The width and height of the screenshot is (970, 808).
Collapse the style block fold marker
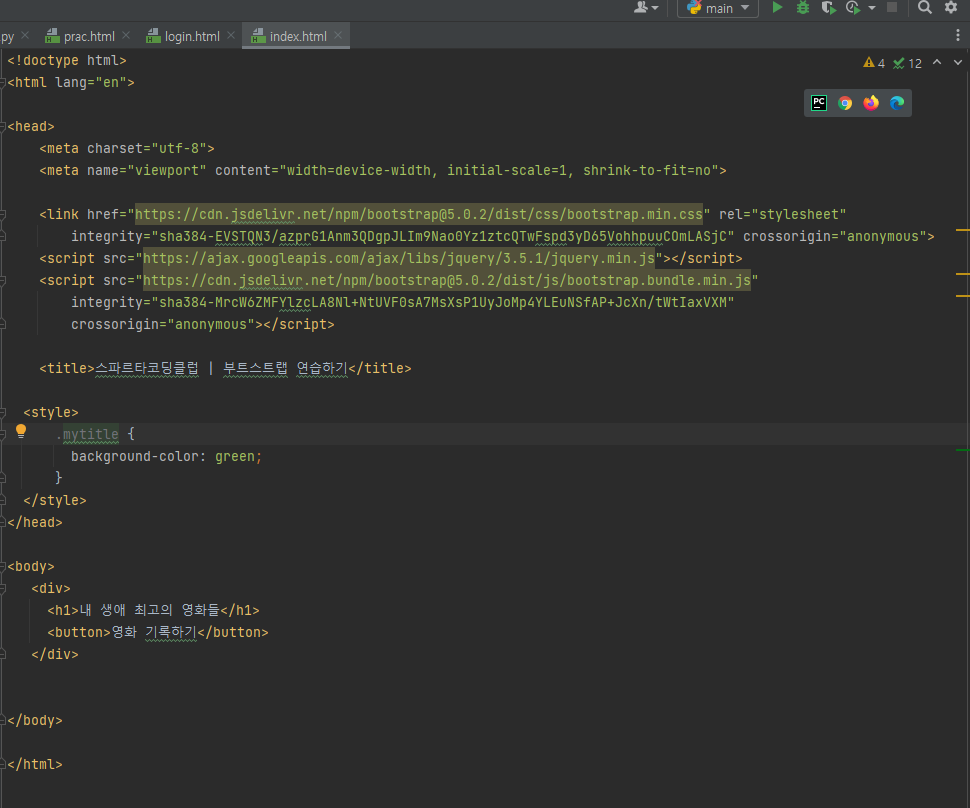(3, 412)
